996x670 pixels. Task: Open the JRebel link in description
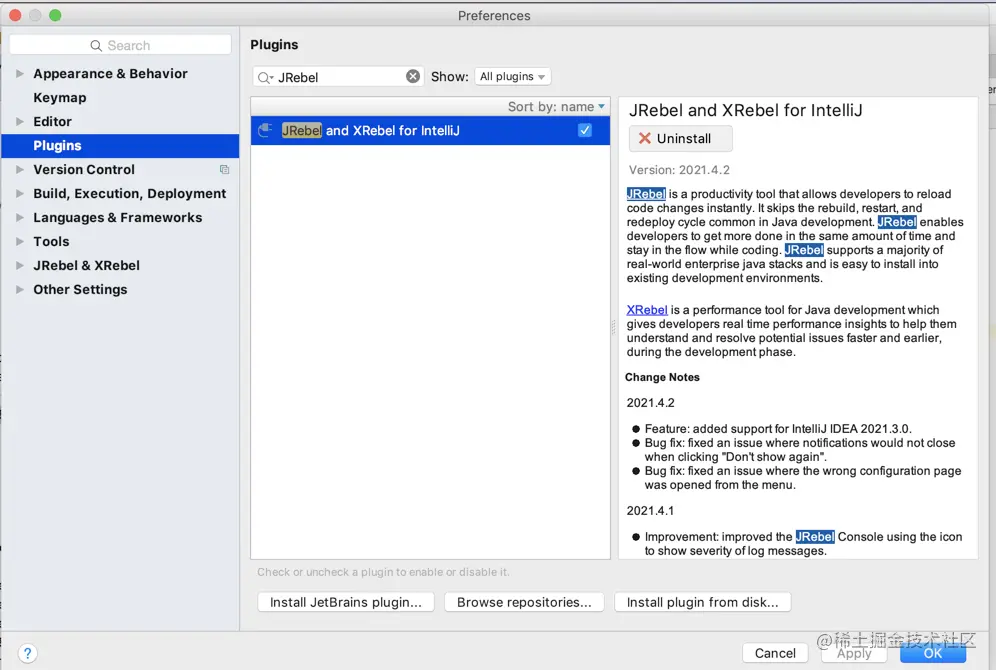coord(646,194)
